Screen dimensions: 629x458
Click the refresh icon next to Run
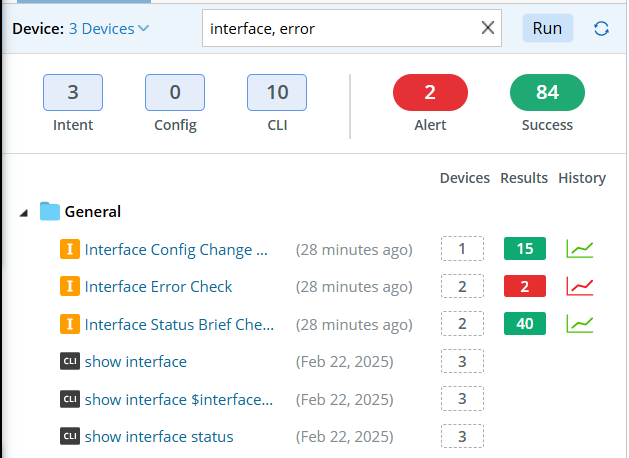[601, 29]
